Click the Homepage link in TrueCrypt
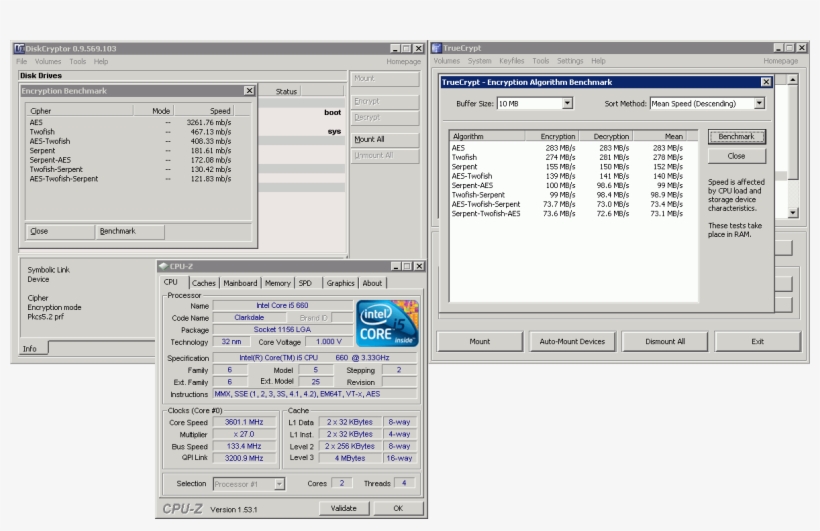820x531 pixels. (780, 61)
